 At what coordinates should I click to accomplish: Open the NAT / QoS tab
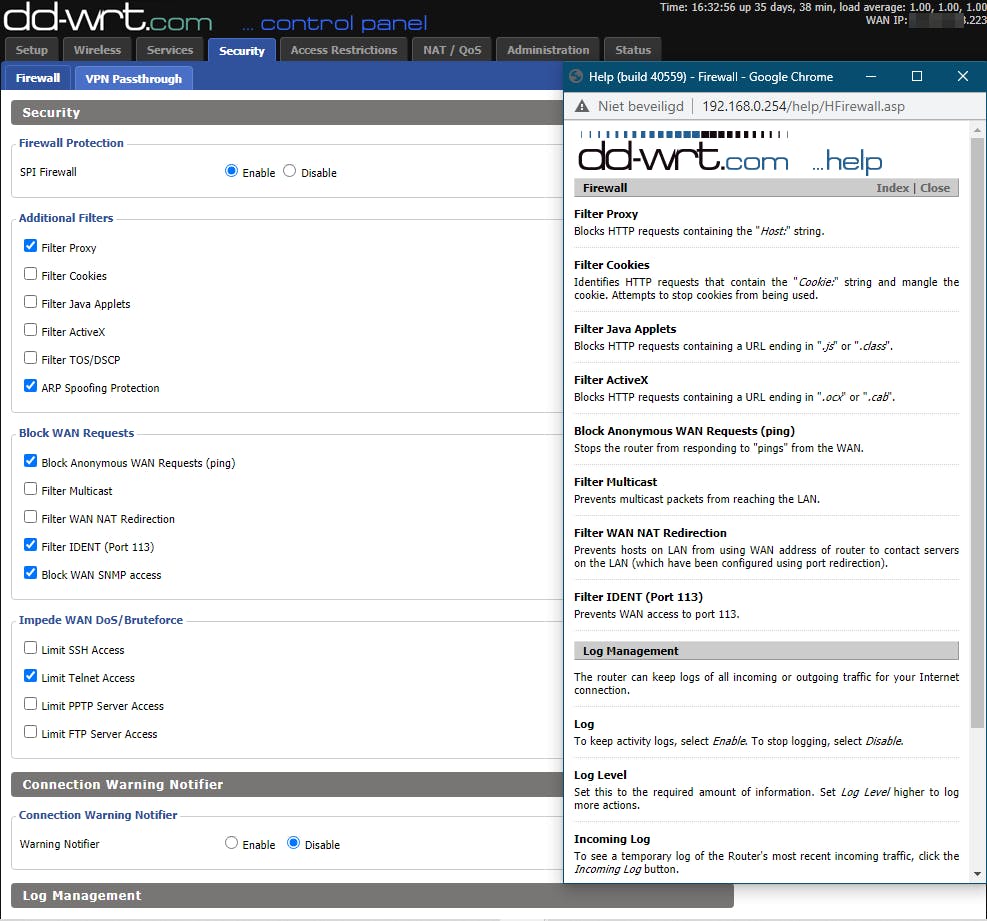[452, 50]
